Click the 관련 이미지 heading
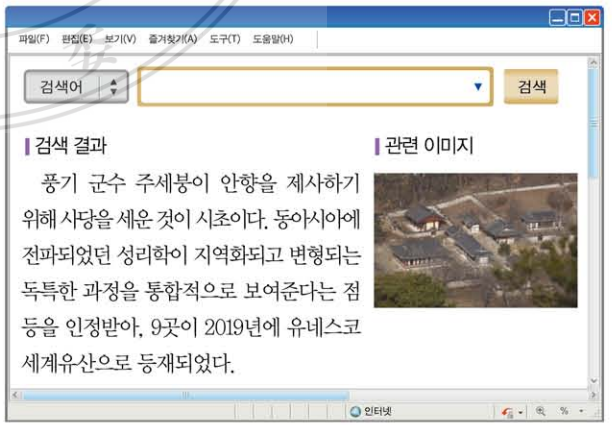Screen dimensions: 612x425 429,146
